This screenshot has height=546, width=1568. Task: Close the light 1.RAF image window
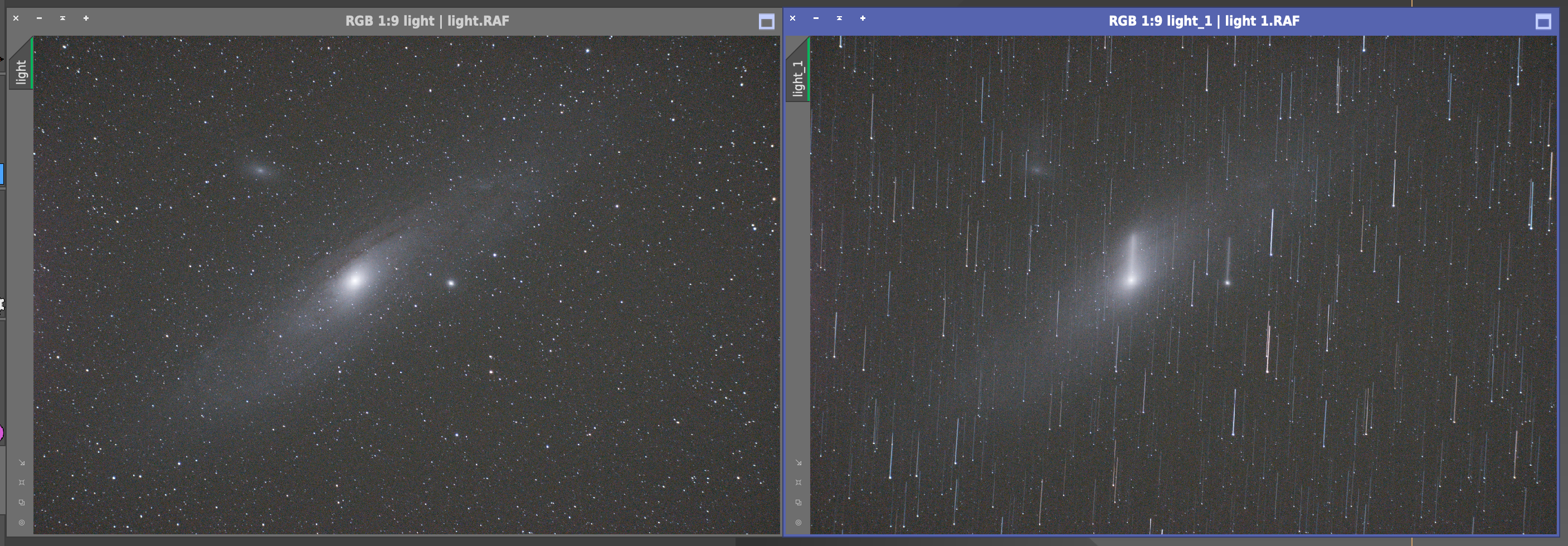click(x=792, y=18)
